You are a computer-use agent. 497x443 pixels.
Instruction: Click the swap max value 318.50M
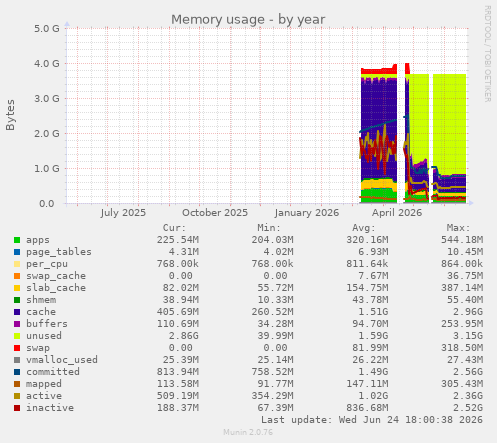462,348
